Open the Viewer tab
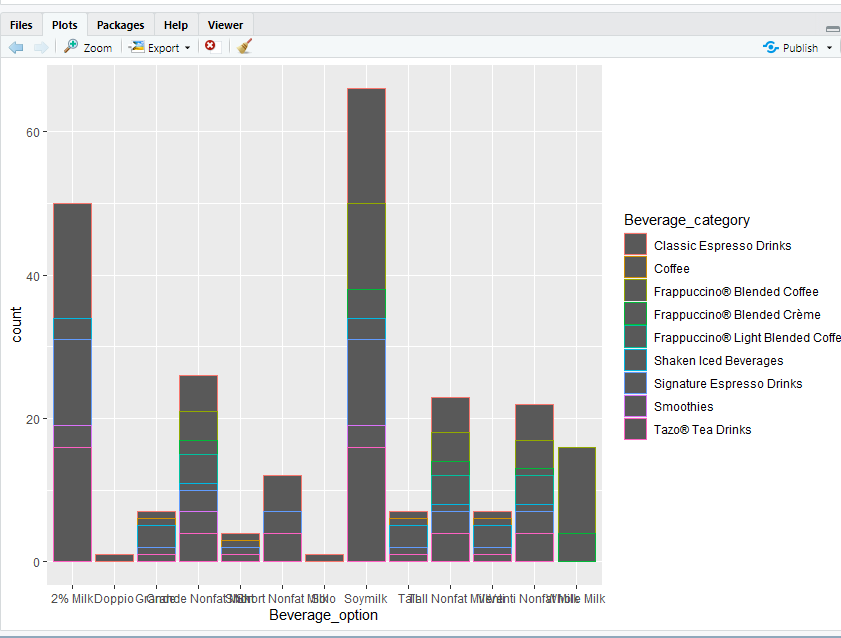Screen dimensions: 841x638 pyautogui.click(x=225, y=25)
